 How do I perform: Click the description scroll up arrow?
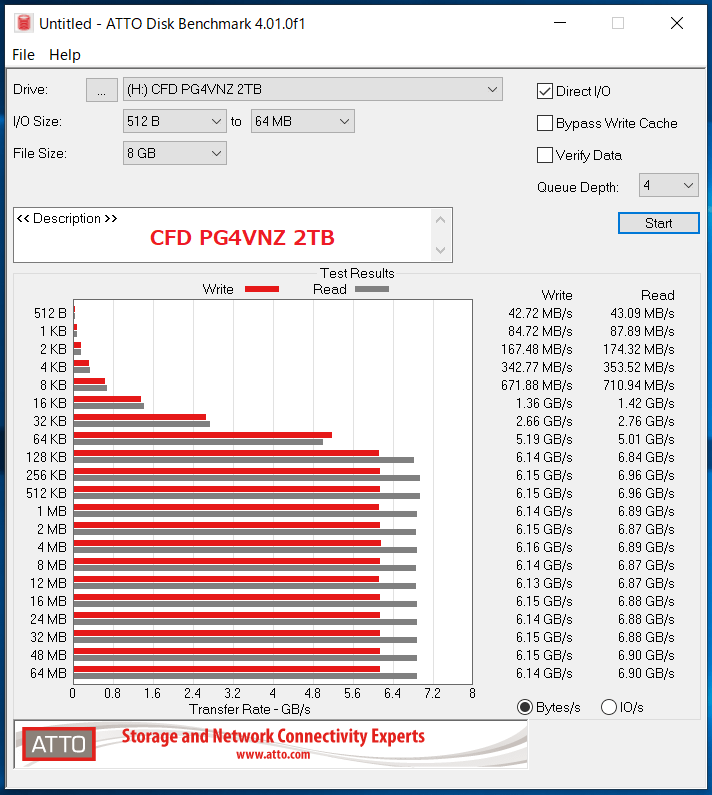point(440,220)
